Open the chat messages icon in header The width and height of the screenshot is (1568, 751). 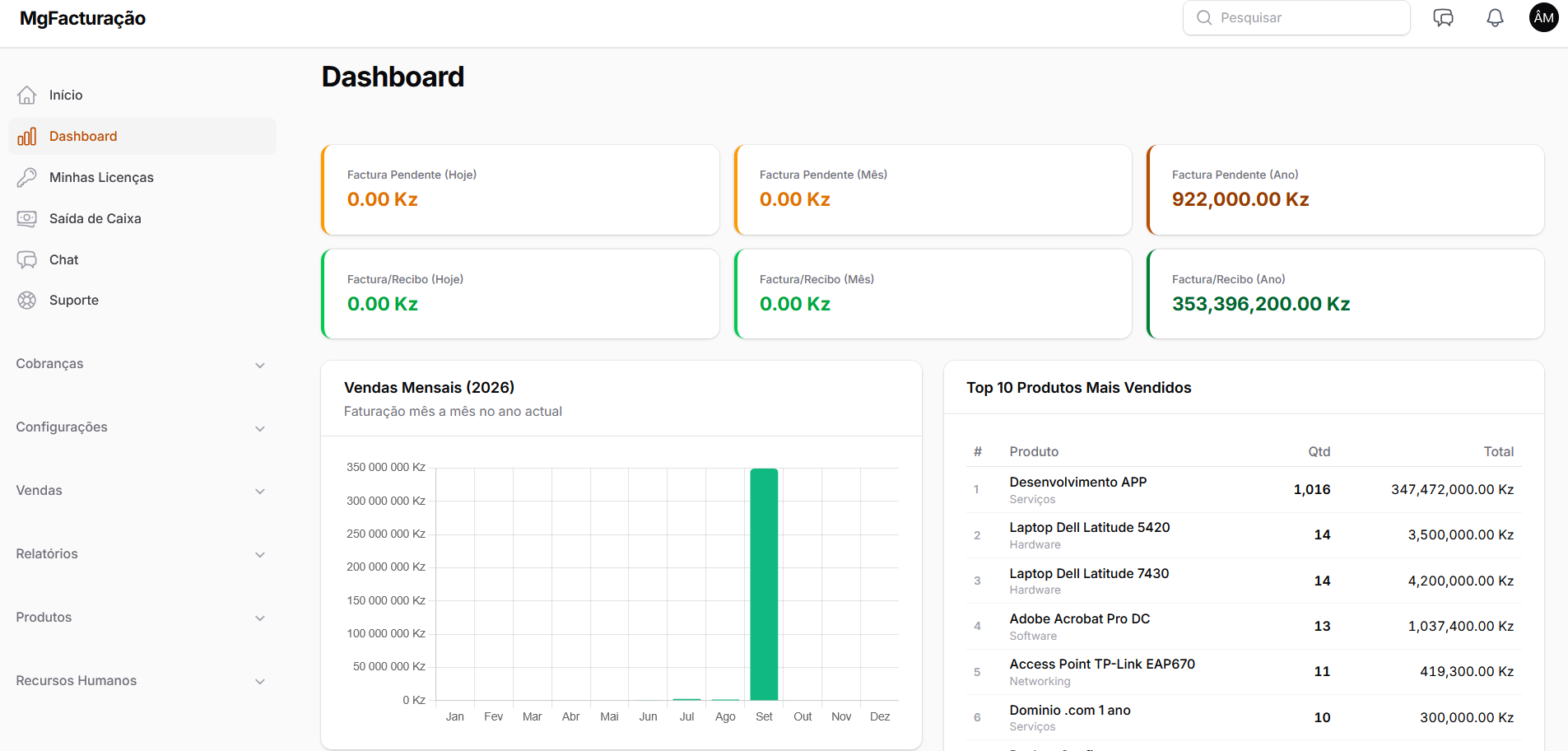1443,17
